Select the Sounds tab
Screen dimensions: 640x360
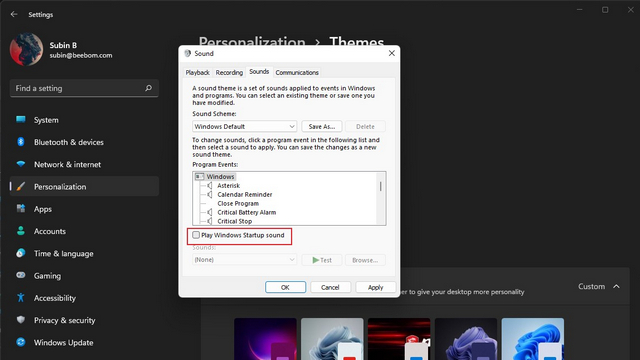click(259, 71)
